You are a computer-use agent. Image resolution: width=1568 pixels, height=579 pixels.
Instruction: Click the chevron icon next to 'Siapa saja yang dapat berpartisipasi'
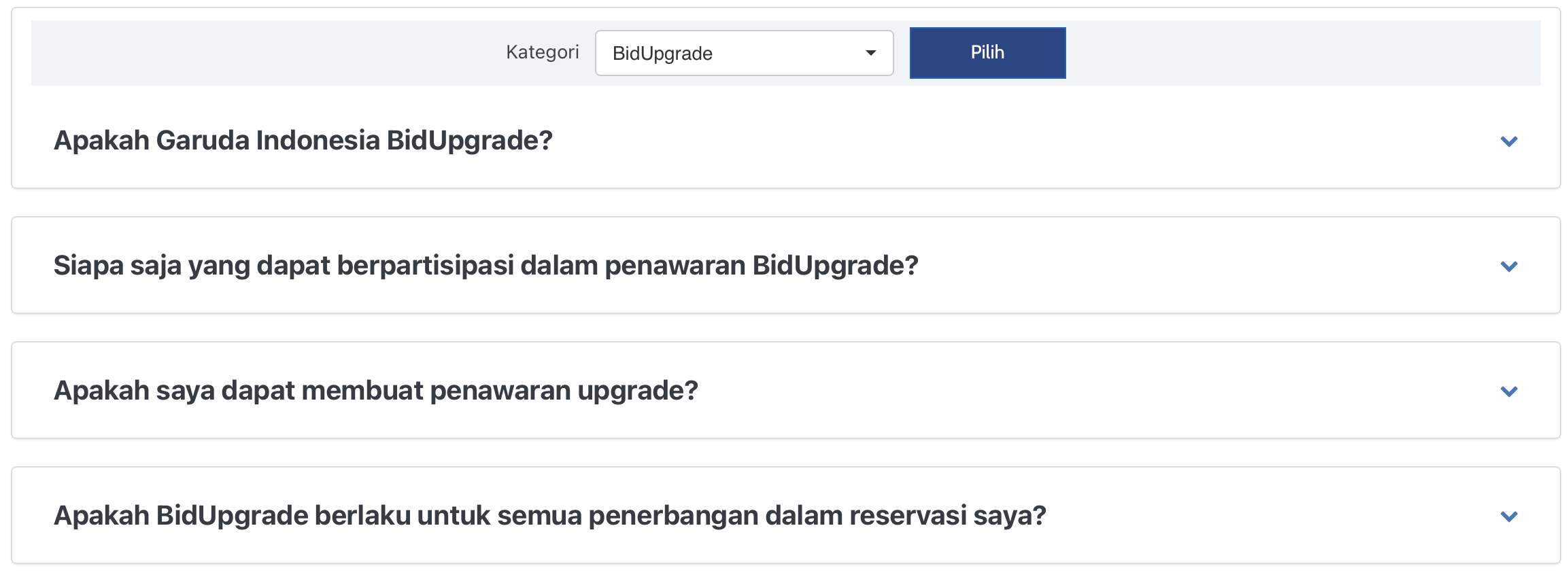coord(1509,266)
